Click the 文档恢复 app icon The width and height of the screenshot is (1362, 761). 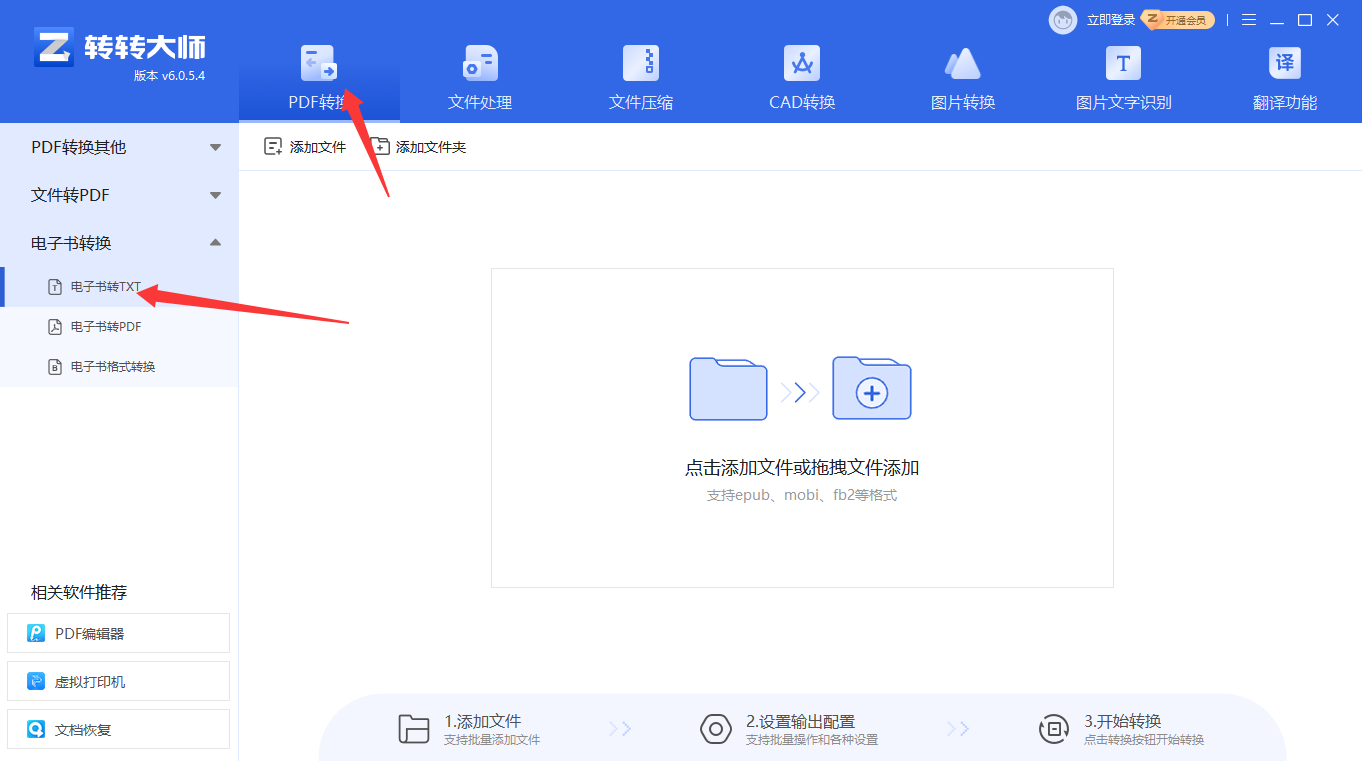(x=36, y=729)
